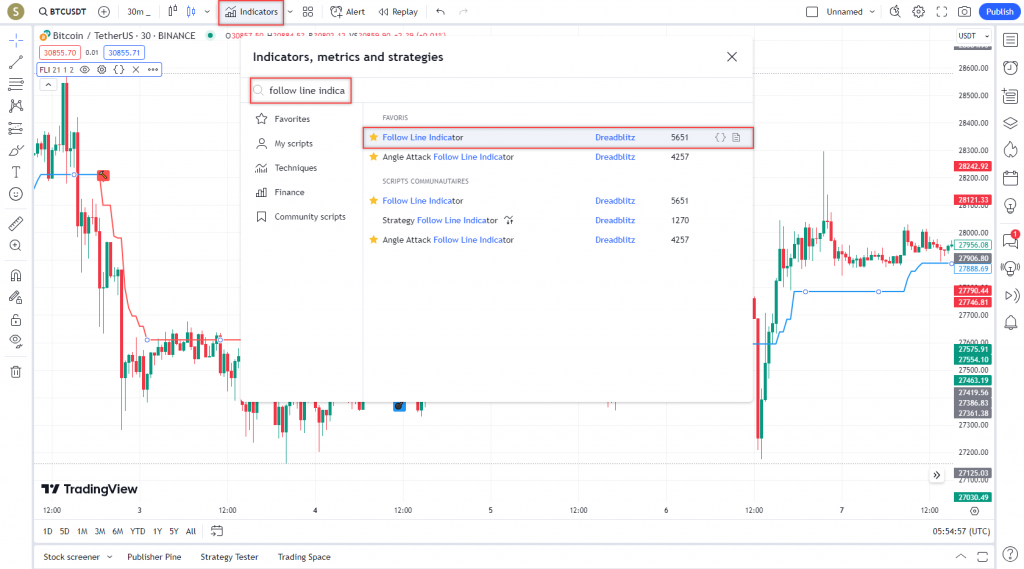Expand the Stock screener dropdown
1024x569 pixels.
110,557
